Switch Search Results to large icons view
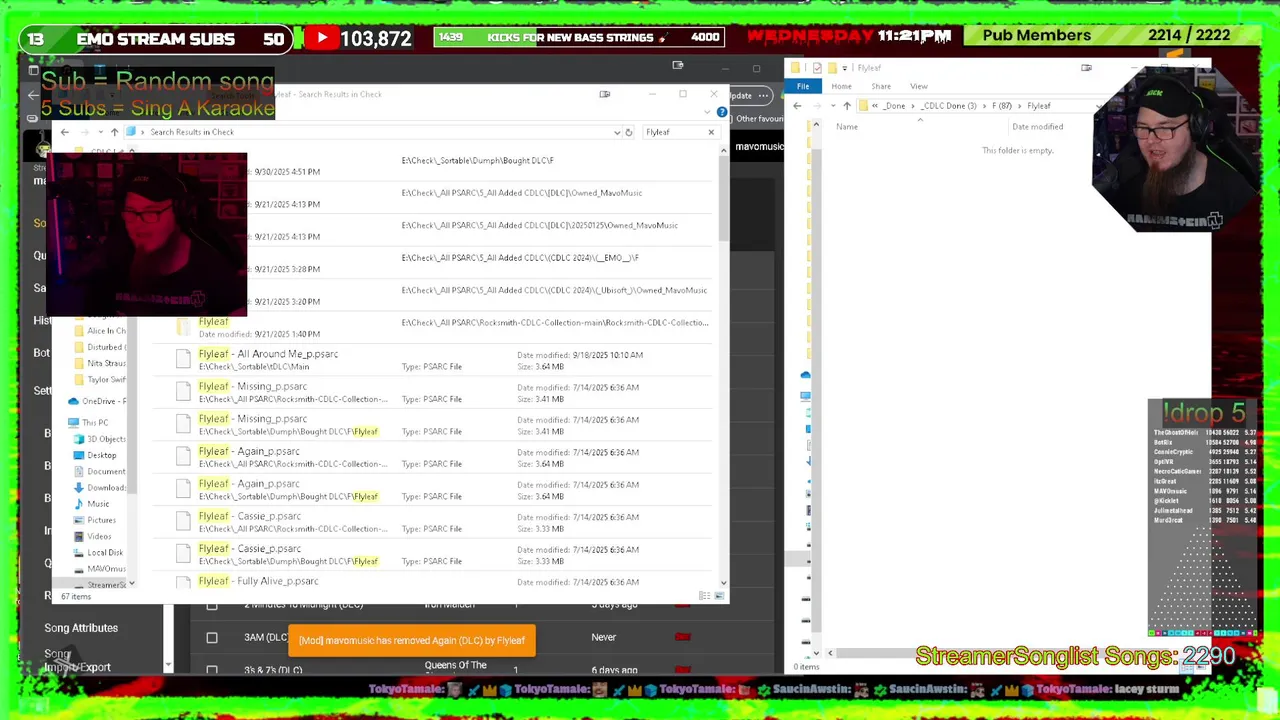Image resolution: width=1280 pixels, height=720 pixels. (718, 596)
